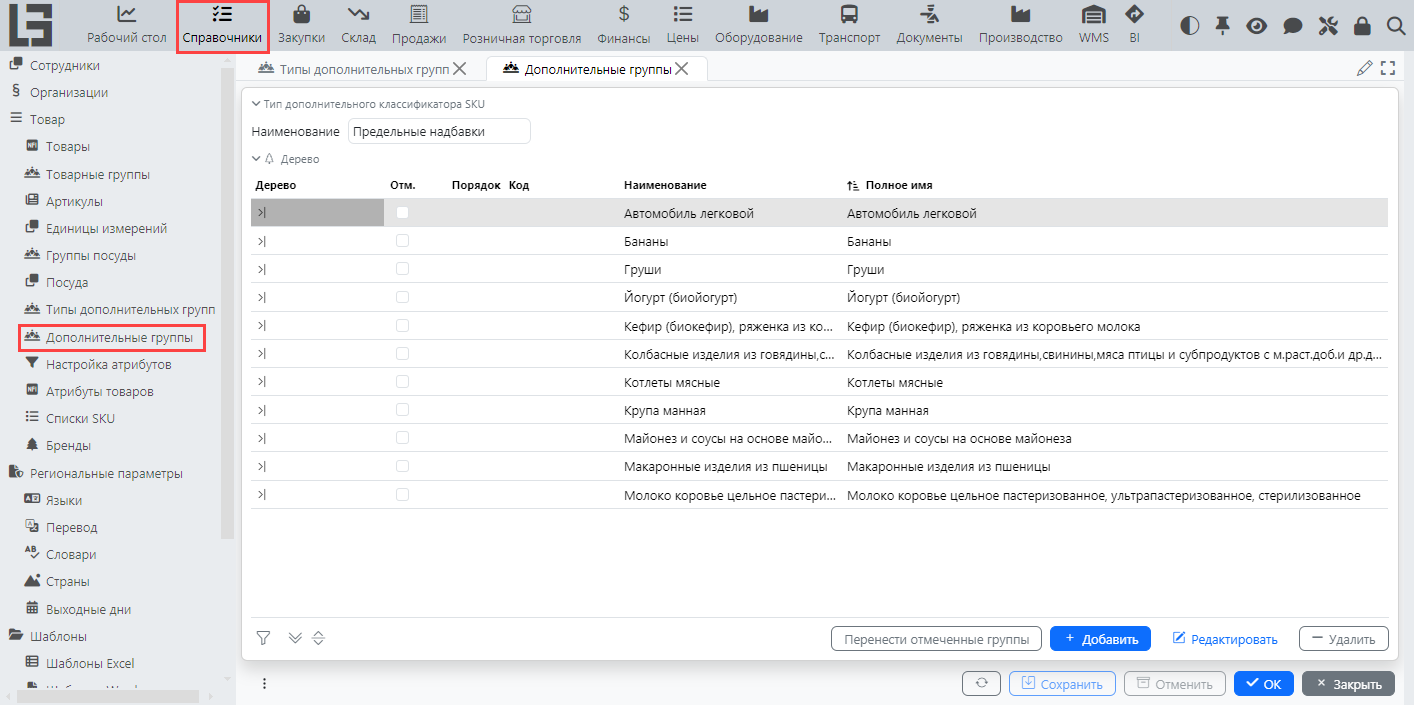Mark the checkbox in the Груши row
Image resolution: width=1414 pixels, height=705 pixels.
click(x=402, y=269)
